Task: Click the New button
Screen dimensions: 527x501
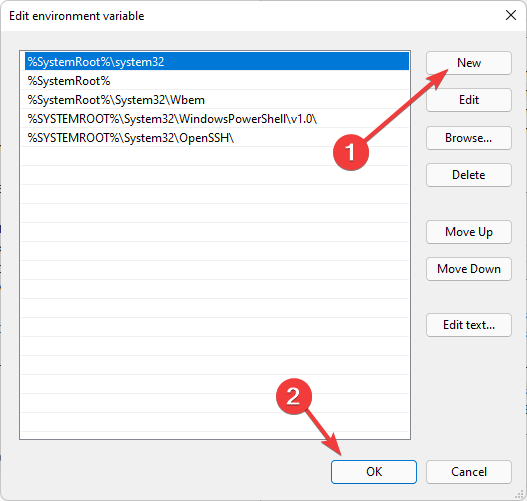Action: point(469,63)
